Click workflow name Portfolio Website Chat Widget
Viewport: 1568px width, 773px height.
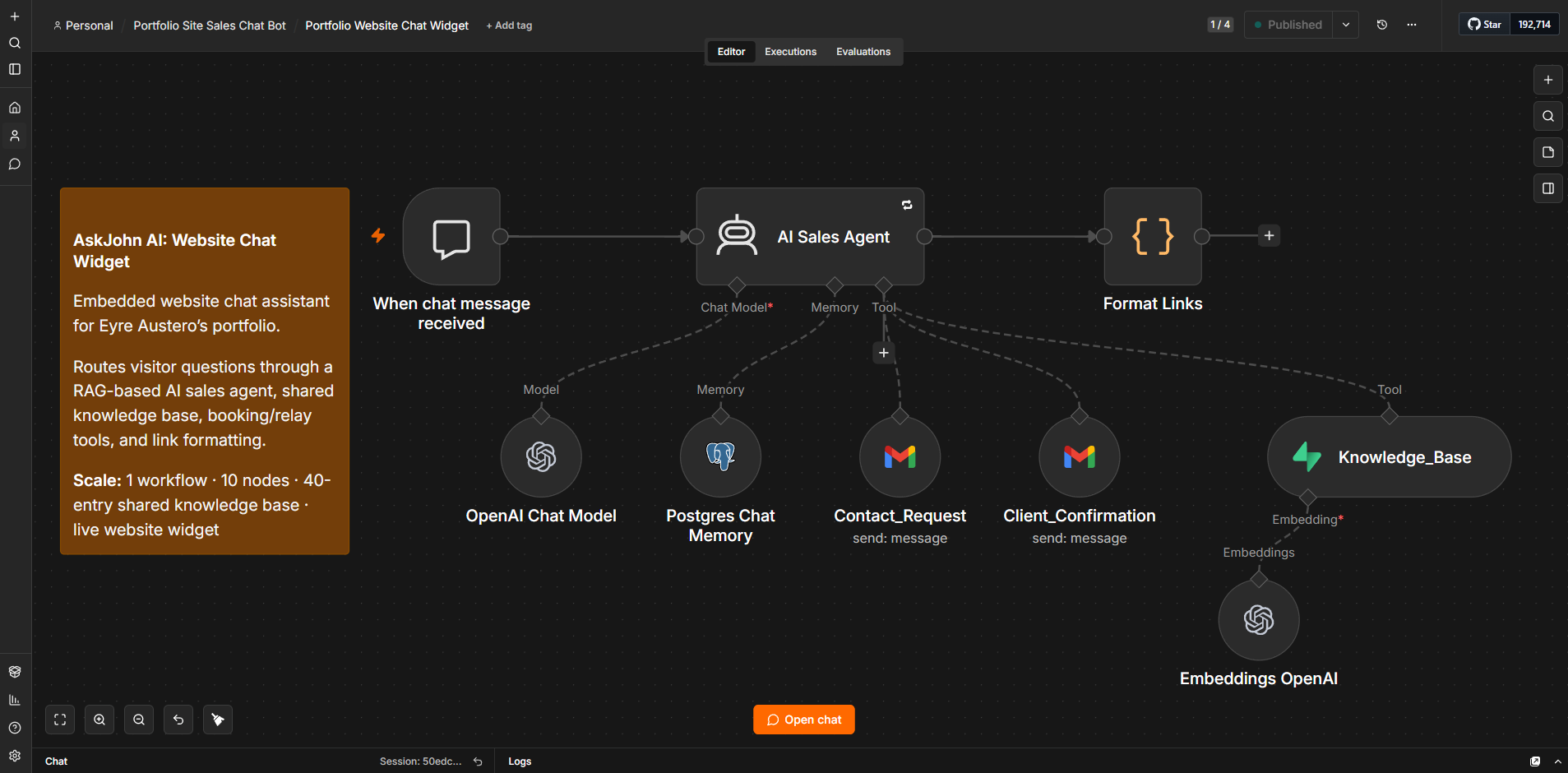point(387,25)
